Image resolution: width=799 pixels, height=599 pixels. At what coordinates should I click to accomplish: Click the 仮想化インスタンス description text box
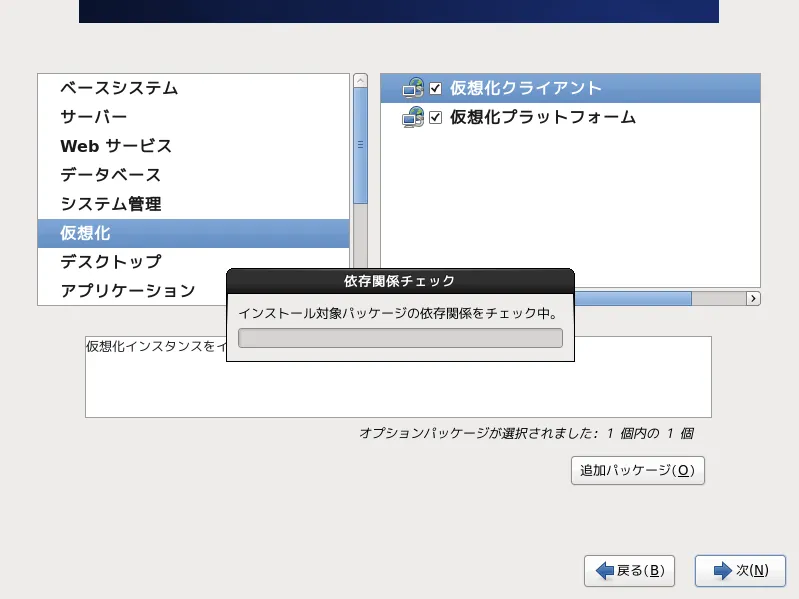[398, 377]
